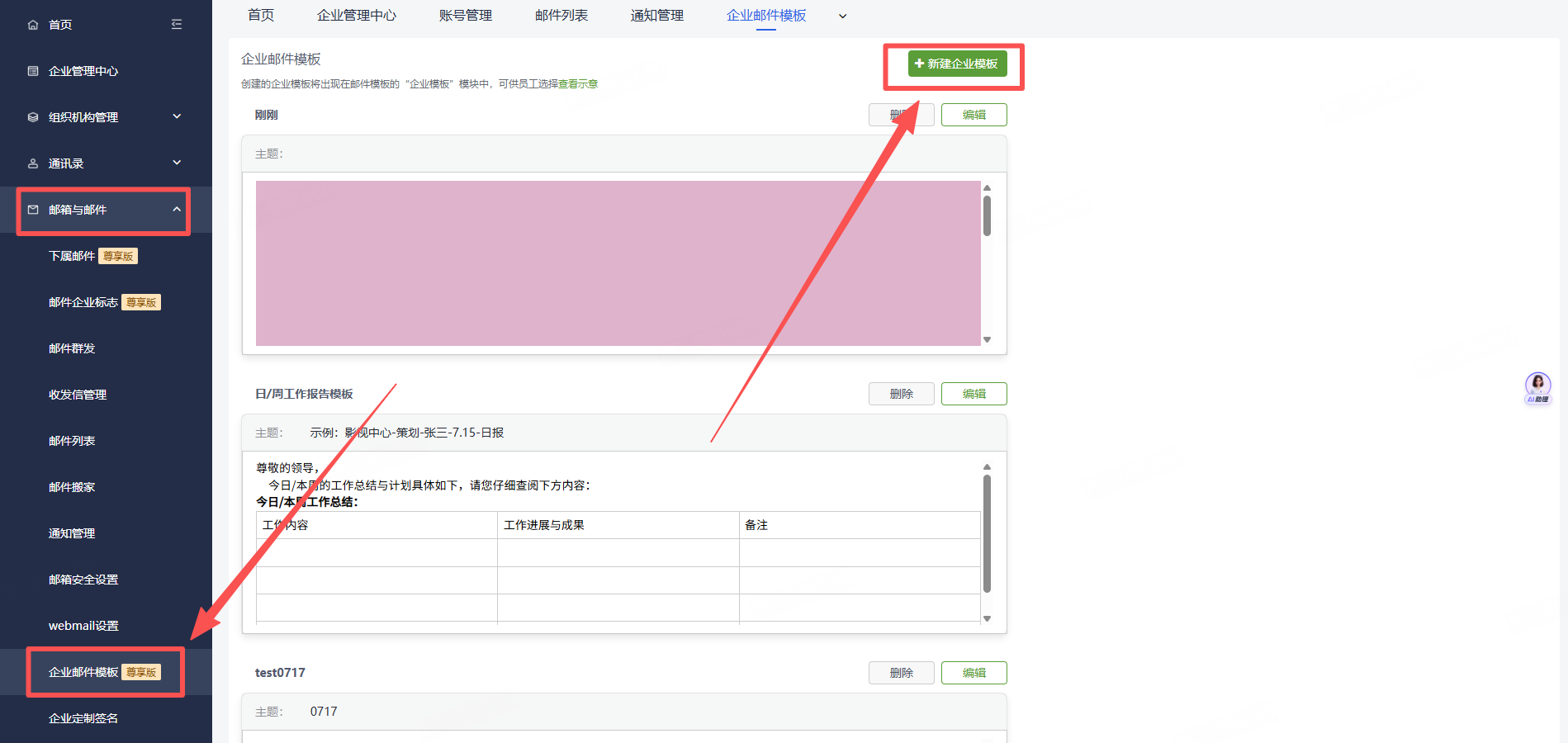Open 收发信管理 in sidebar

[x=78, y=395]
